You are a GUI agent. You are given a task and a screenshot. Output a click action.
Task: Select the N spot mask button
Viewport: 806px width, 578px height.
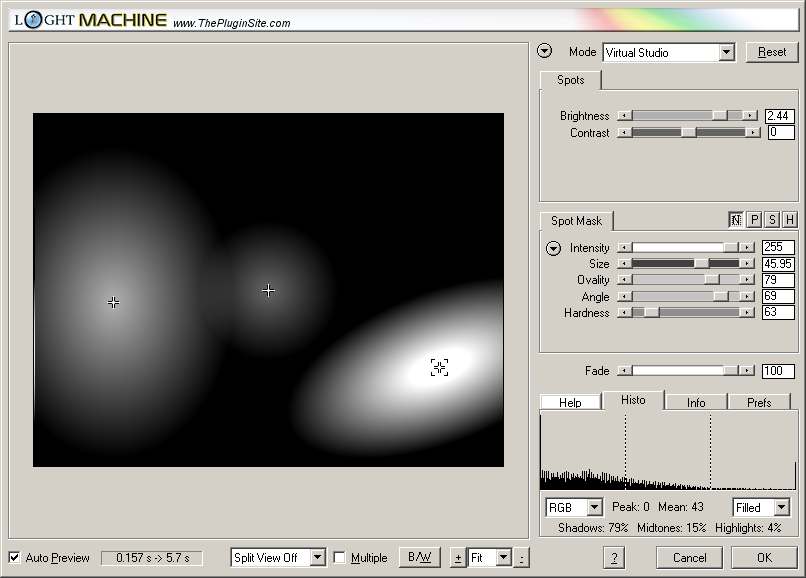coord(736,220)
